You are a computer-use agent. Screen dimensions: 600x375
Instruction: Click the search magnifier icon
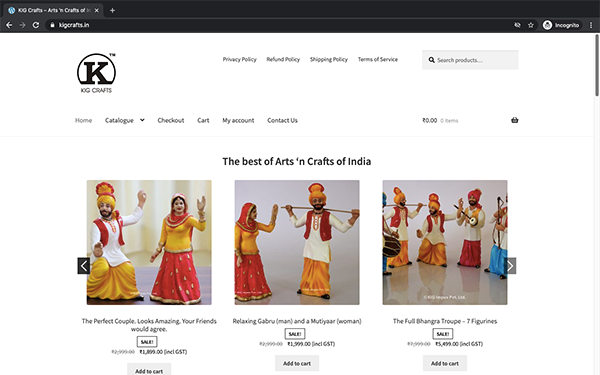pyautogui.click(x=431, y=60)
